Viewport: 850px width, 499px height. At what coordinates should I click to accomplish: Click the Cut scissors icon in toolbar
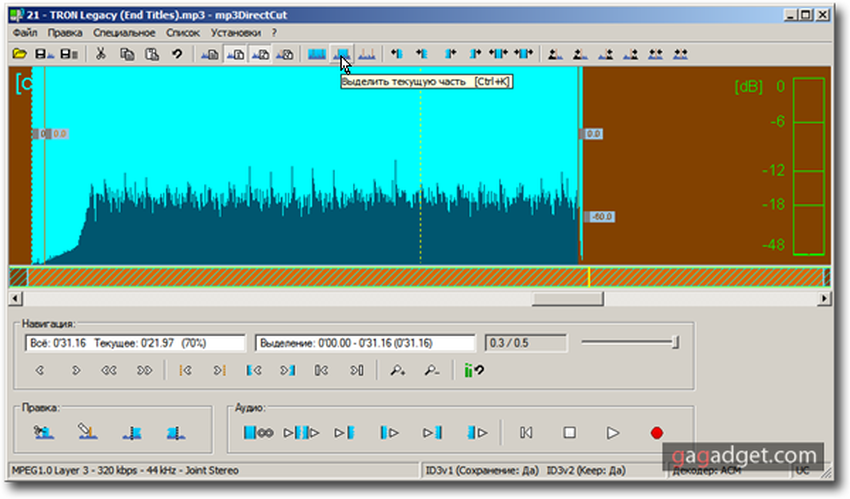[101, 53]
